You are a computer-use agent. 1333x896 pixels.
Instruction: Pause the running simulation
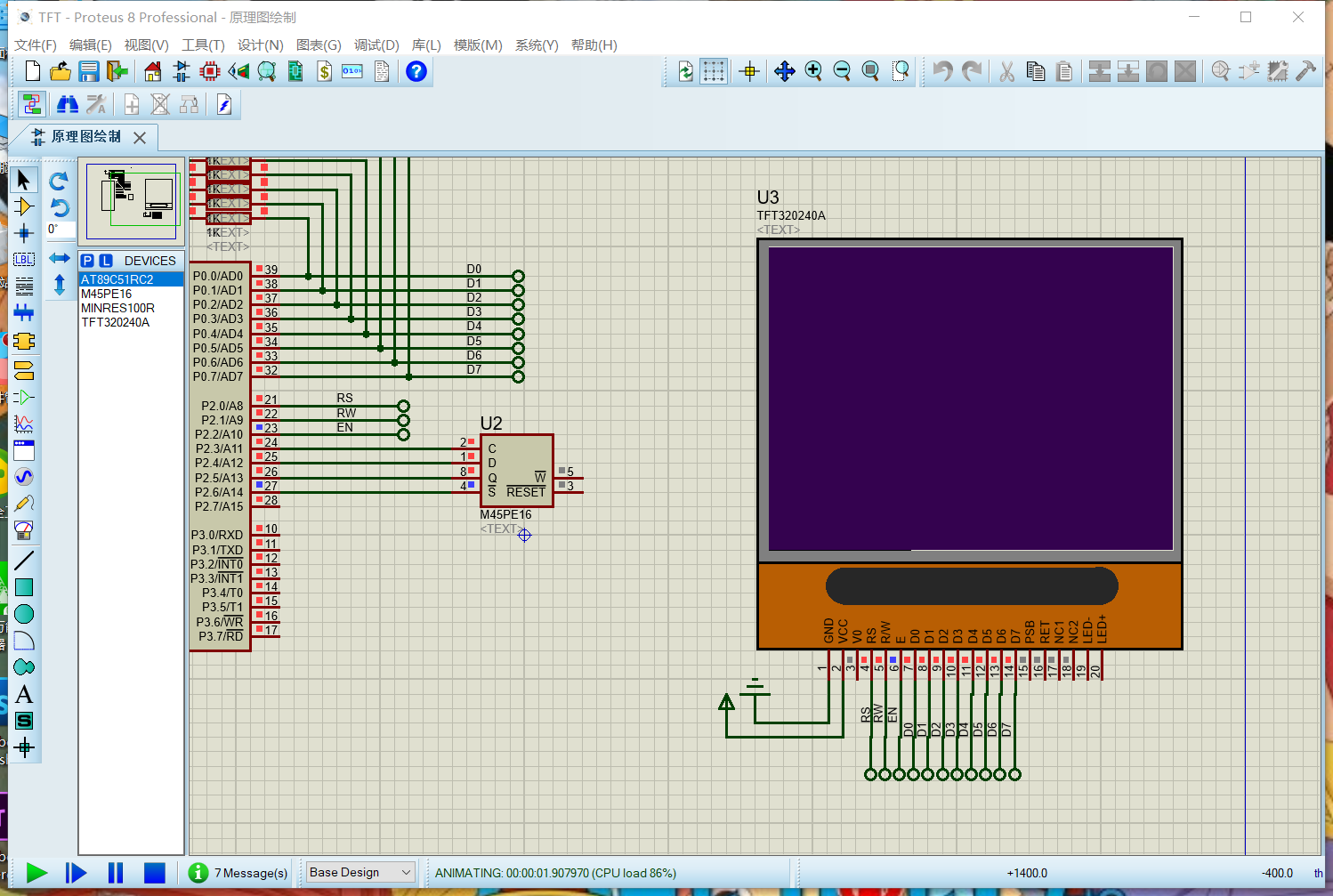point(116,873)
